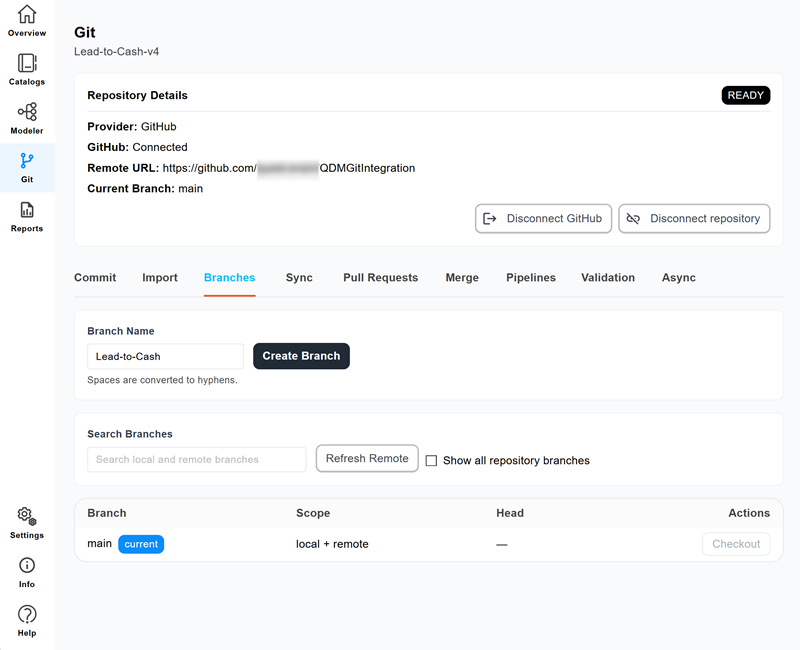Click the Actions column header
The image size is (800, 650).
[748, 513]
